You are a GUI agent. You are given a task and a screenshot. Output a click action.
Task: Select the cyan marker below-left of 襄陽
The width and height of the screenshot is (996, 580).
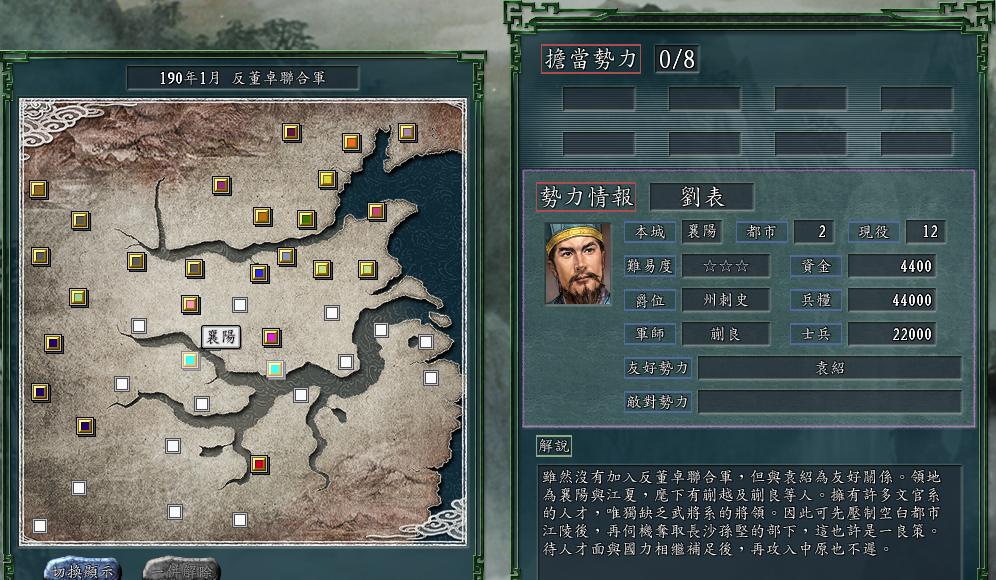point(190,361)
